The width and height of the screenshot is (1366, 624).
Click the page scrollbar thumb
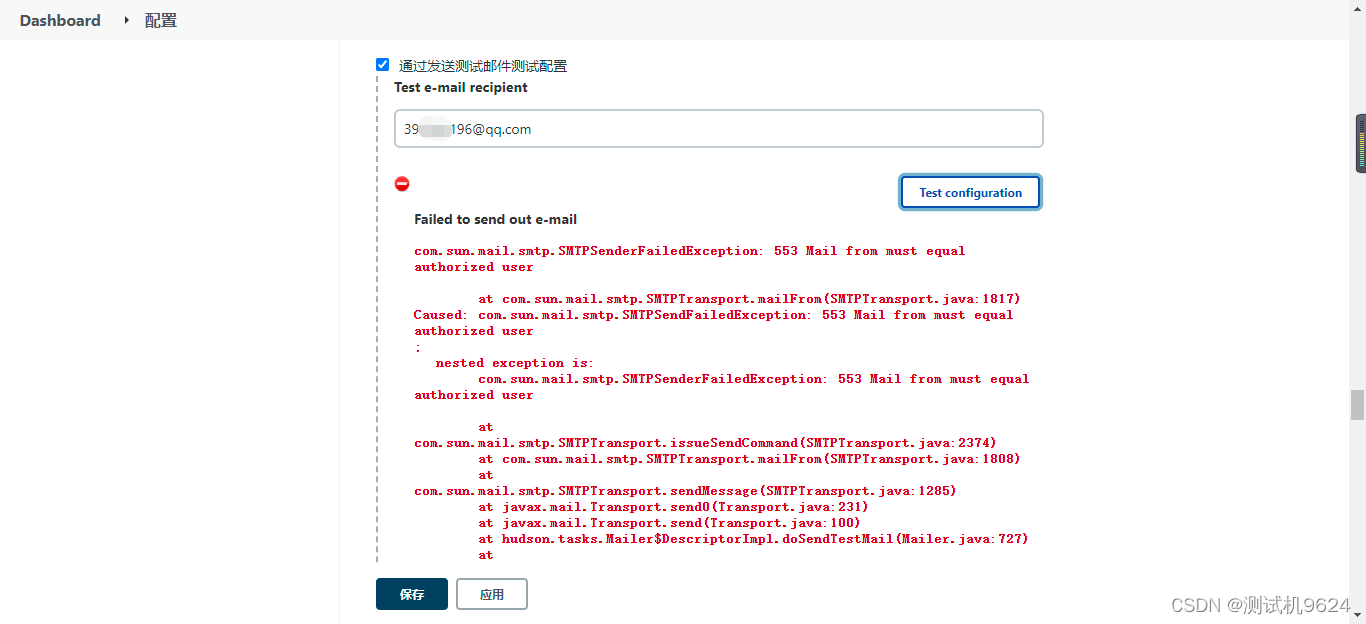click(1357, 405)
